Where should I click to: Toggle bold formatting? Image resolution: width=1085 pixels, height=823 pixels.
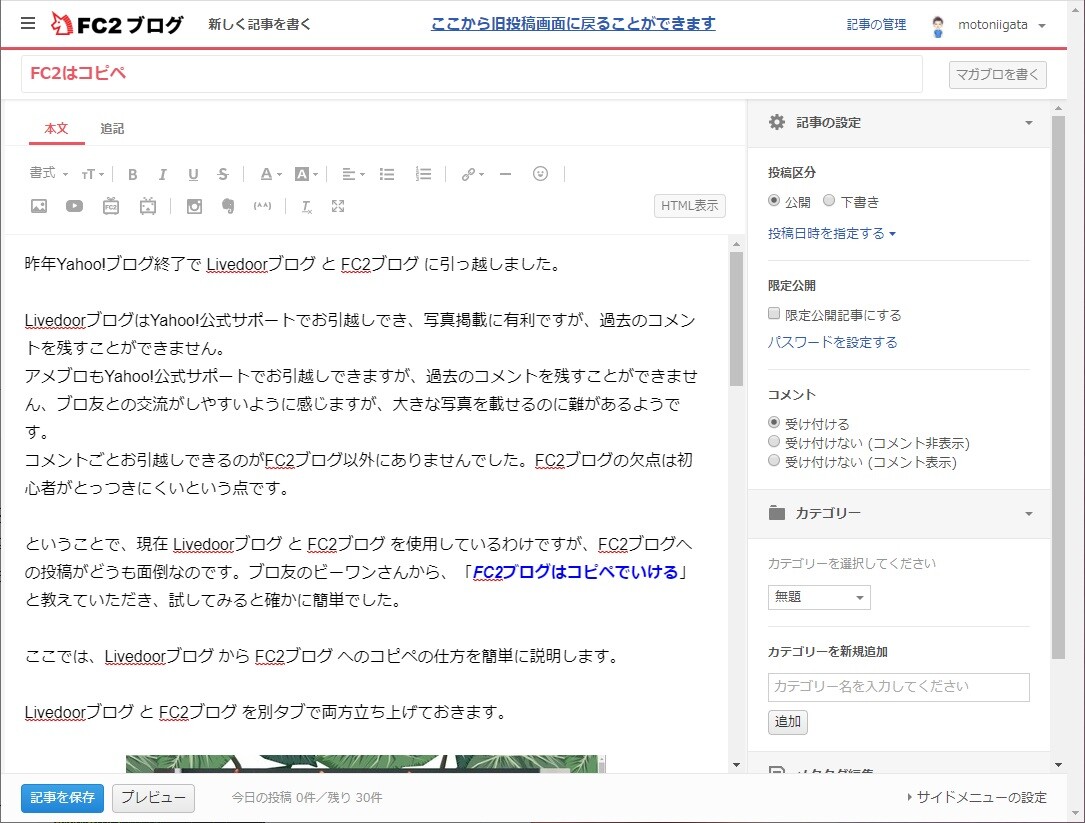point(132,174)
